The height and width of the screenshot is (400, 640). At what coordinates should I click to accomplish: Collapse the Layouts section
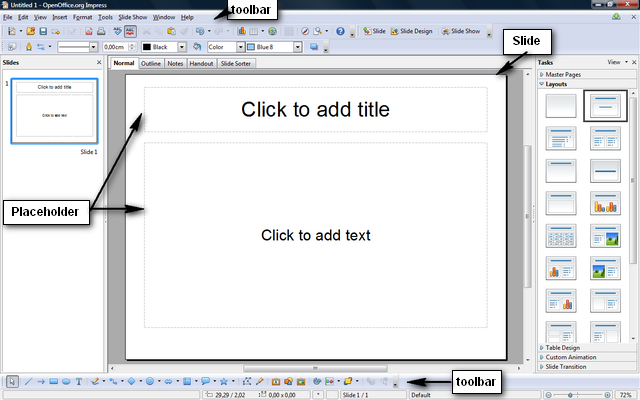click(x=587, y=84)
